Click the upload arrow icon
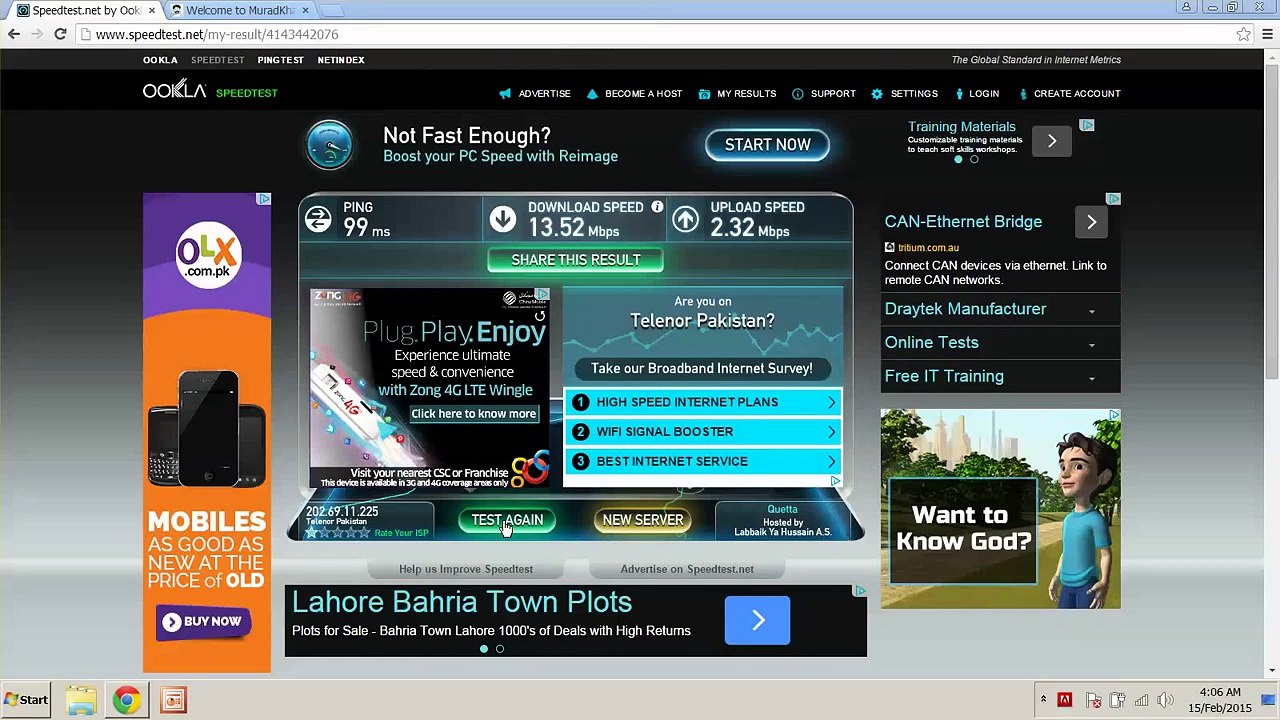 click(x=685, y=219)
